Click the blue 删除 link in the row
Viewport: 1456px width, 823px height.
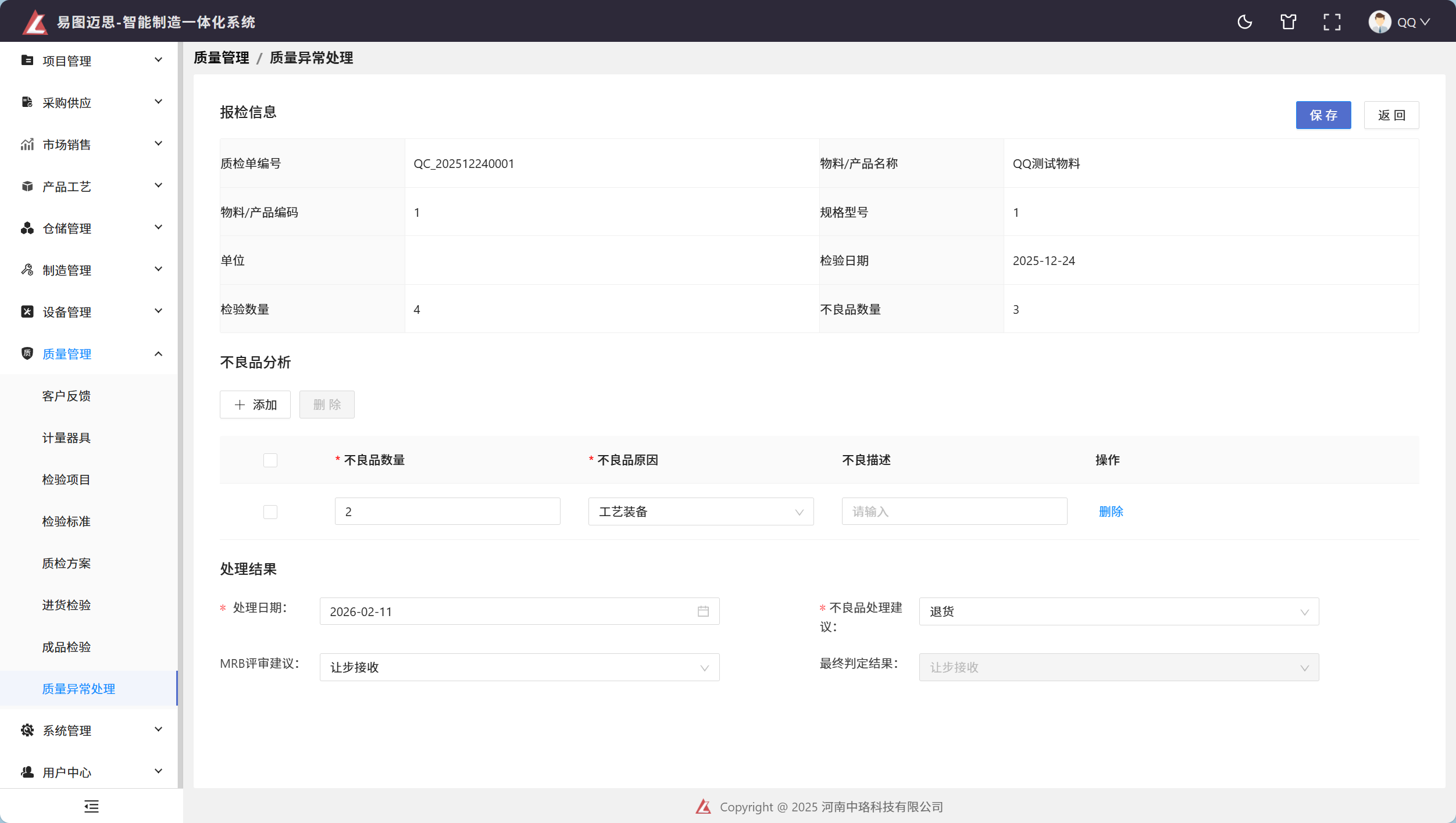tap(1111, 511)
